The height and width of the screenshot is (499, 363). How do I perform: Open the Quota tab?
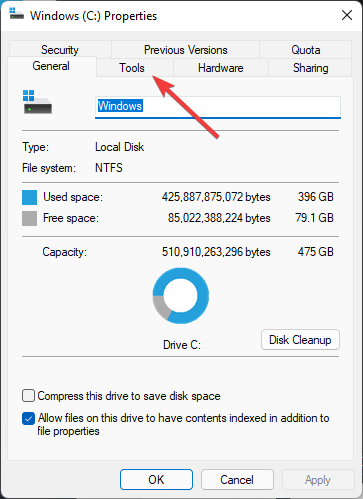coord(306,50)
